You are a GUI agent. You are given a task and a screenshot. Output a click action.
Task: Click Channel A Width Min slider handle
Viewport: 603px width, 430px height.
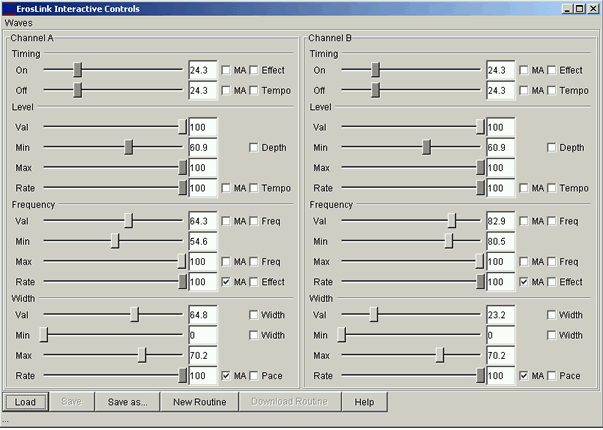click(x=44, y=335)
